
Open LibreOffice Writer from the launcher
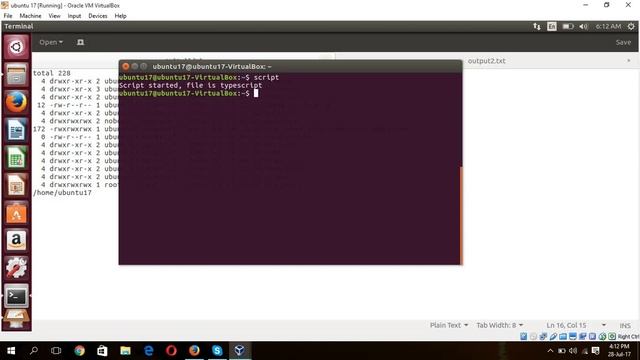(16, 130)
